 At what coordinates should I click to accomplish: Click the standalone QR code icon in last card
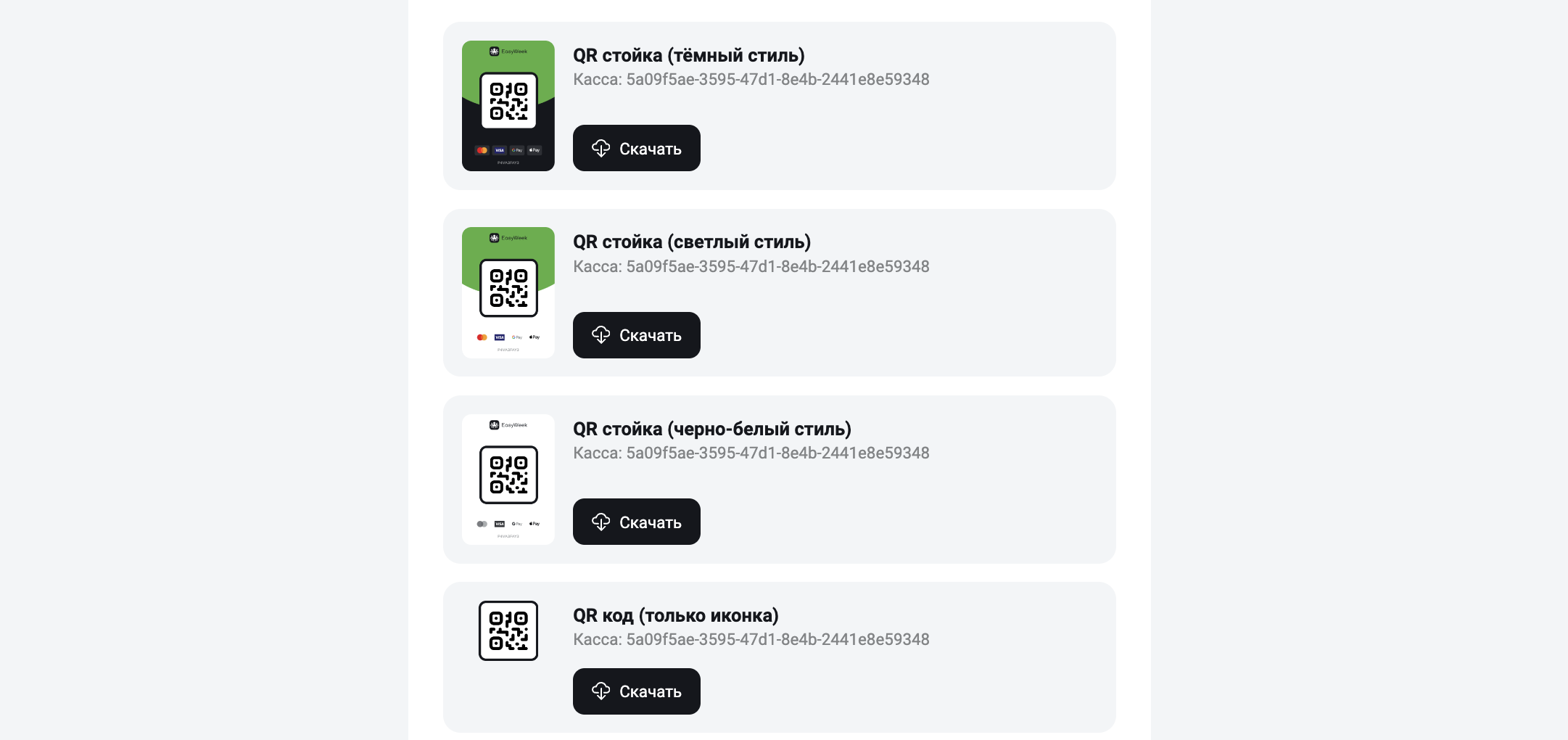508,630
